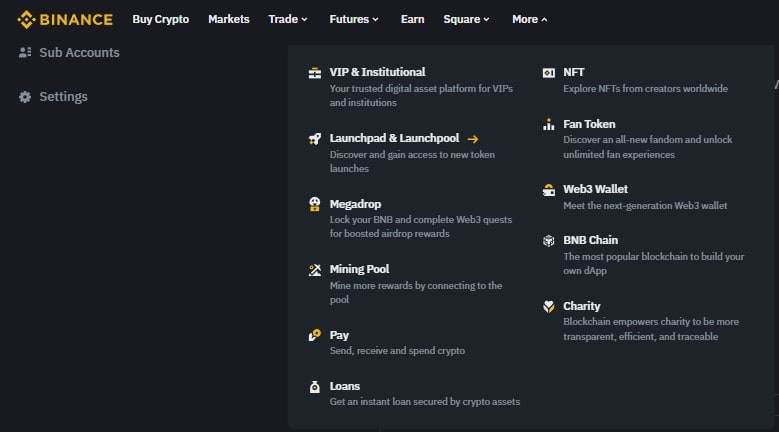Viewport: 779px width, 432px height.
Task: Open Launchpad & Launchpool title link
Action: (394, 138)
